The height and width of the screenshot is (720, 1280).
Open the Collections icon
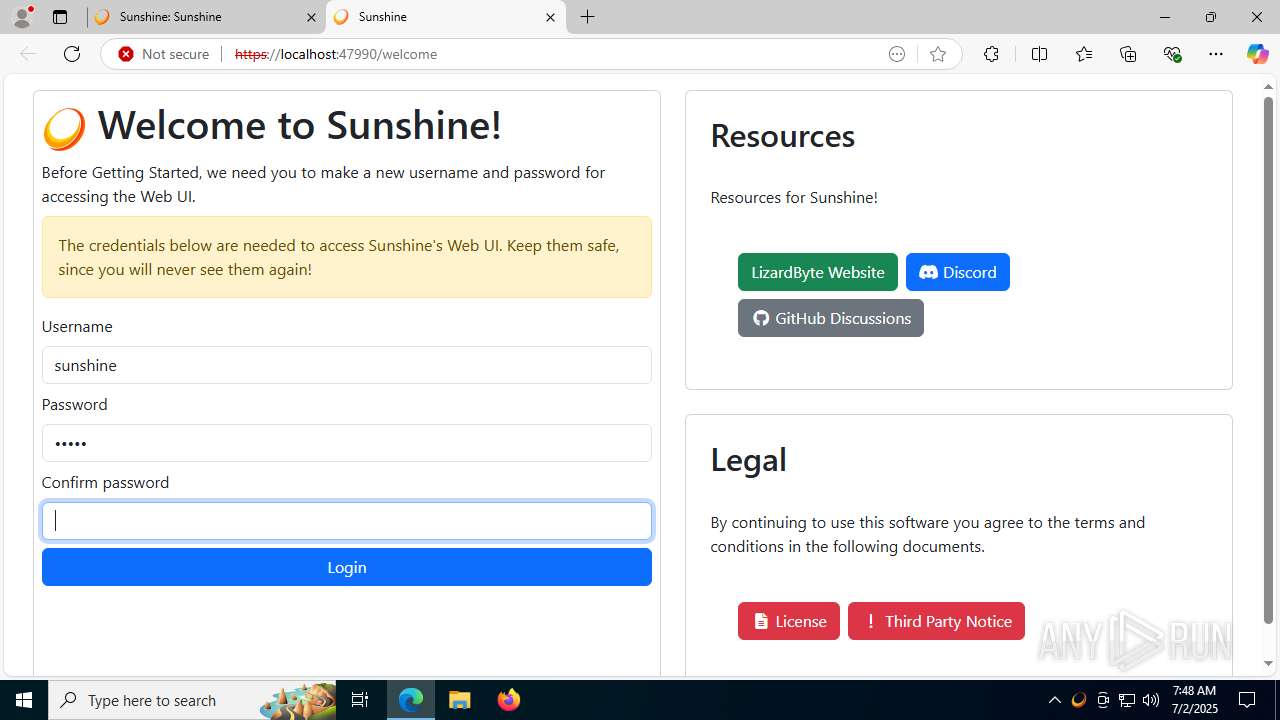tap(1128, 54)
